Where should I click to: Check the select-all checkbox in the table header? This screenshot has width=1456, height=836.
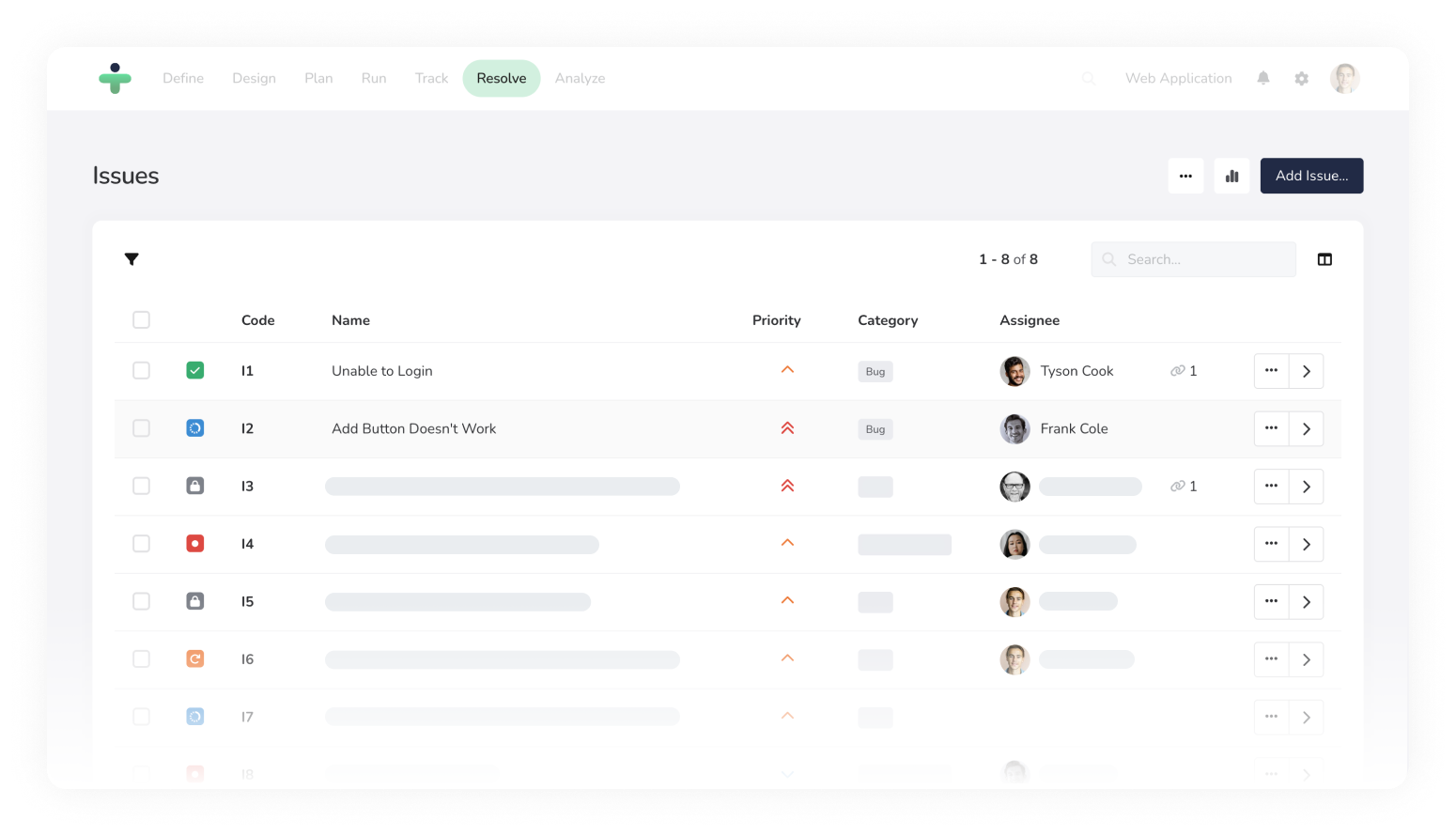141,319
